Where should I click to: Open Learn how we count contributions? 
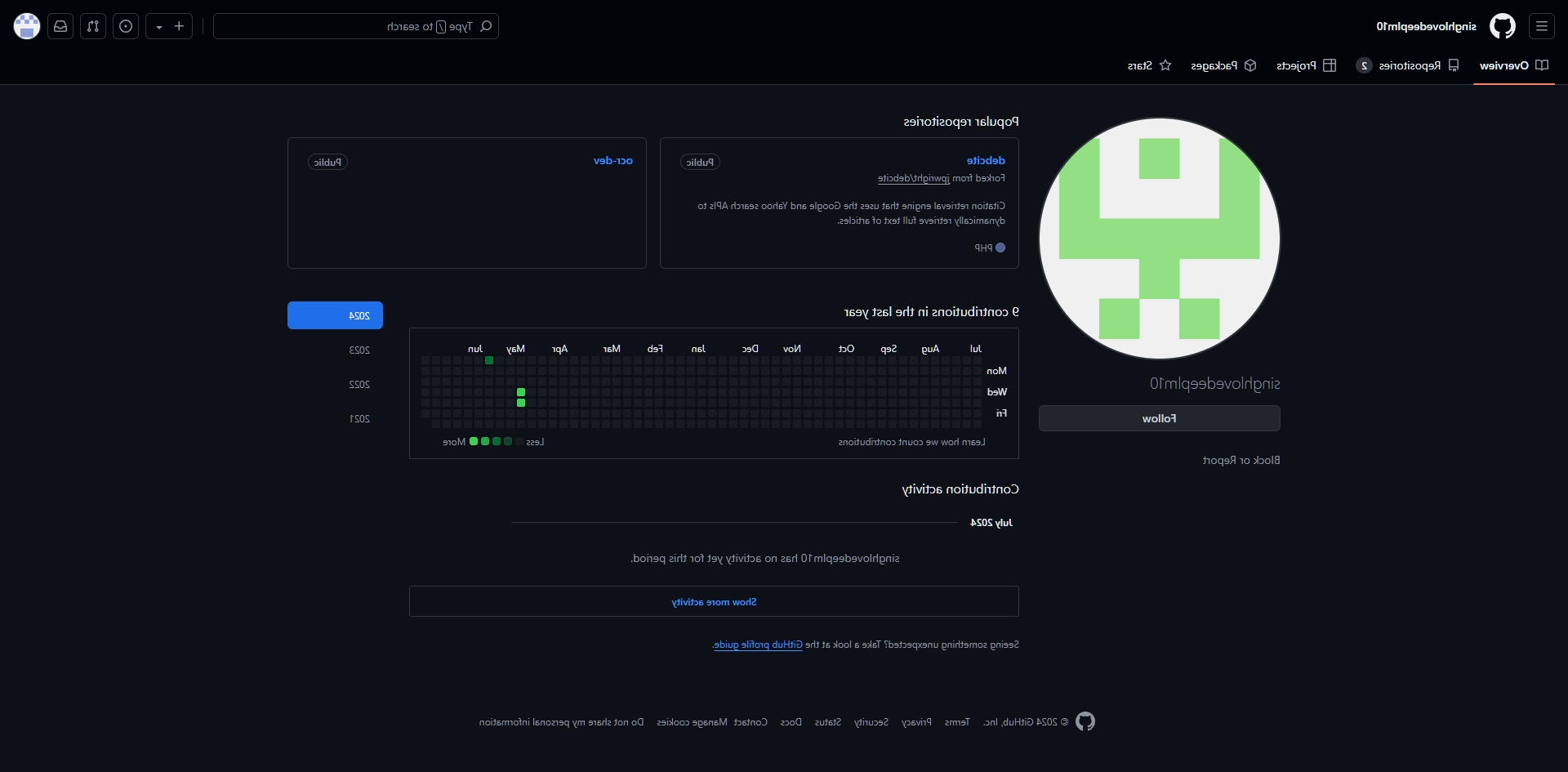point(911,442)
